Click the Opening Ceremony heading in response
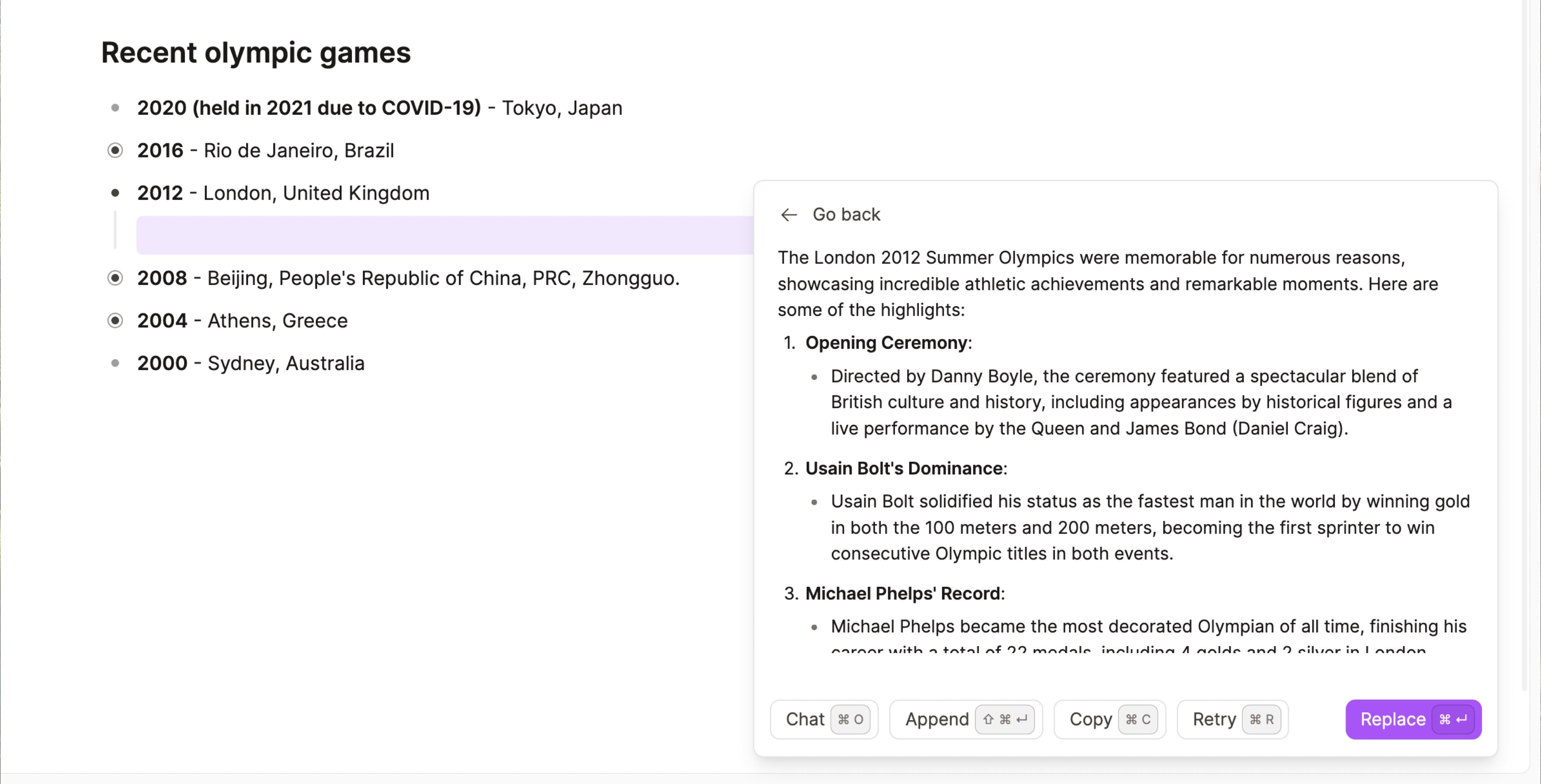Viewport: 1541px width, 784px height. click(886, 343)
